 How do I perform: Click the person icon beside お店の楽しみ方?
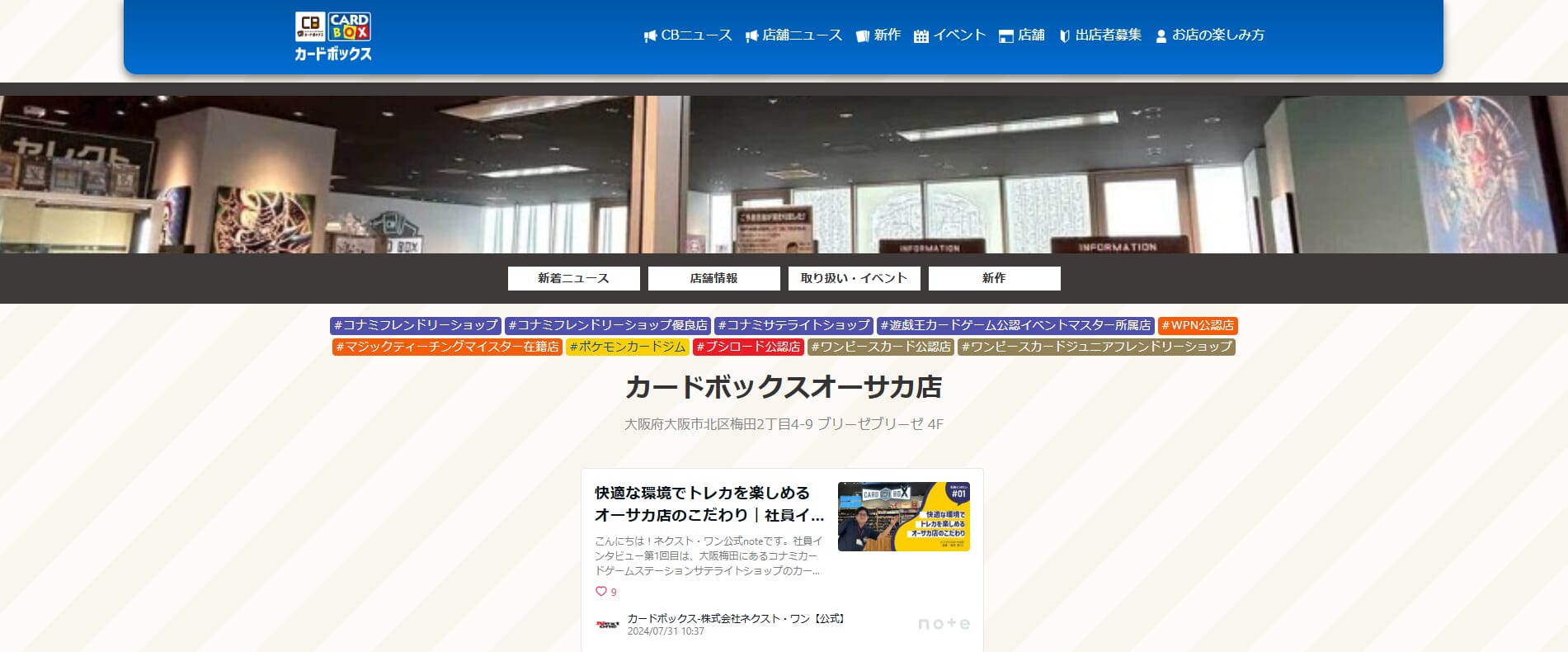click(x=1161, y=36)
